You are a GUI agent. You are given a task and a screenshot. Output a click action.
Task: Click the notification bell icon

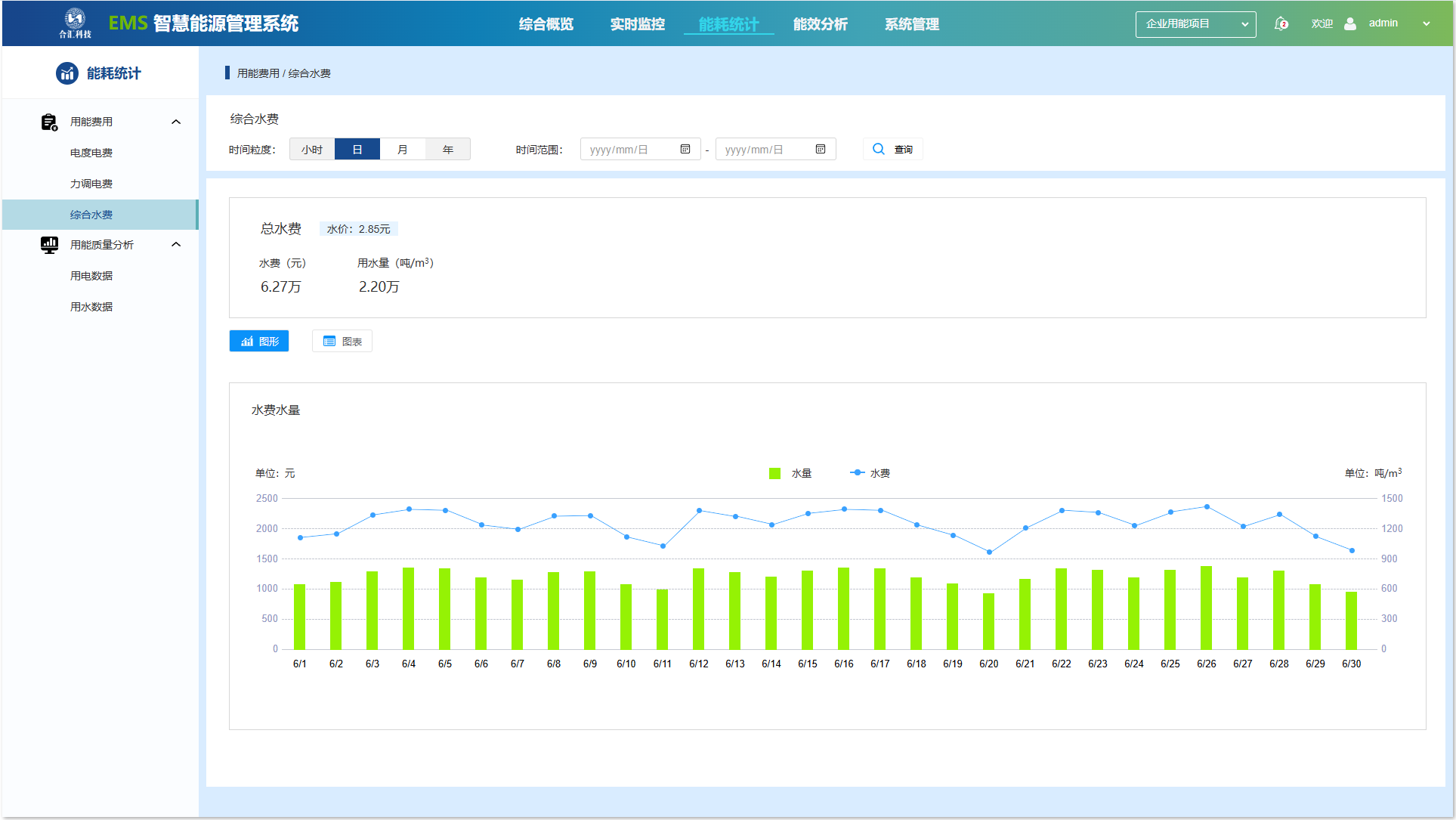1281,23
